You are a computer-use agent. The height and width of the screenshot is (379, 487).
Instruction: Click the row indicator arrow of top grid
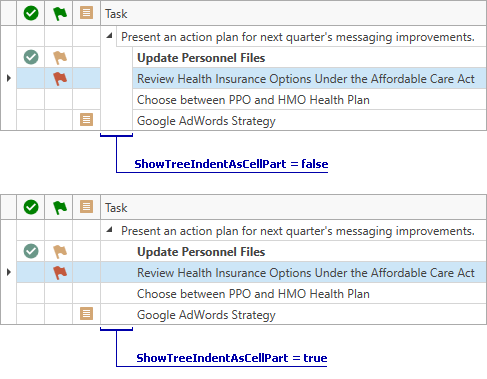(9, 78)
